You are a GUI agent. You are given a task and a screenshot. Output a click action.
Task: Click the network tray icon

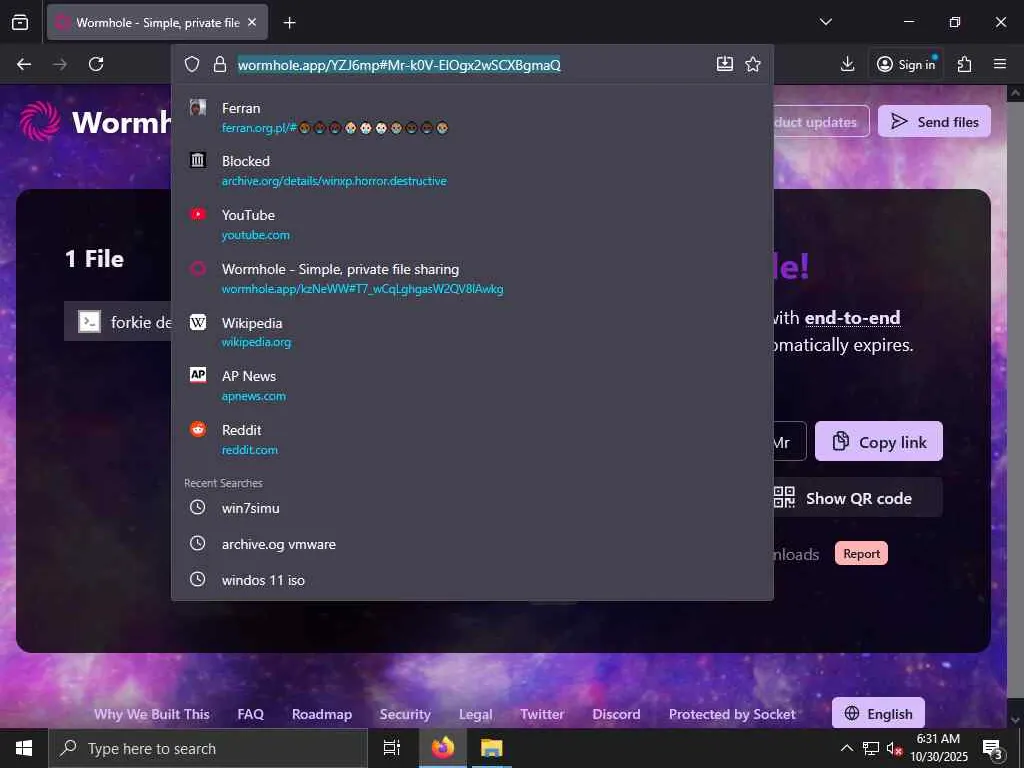point(871,748)
